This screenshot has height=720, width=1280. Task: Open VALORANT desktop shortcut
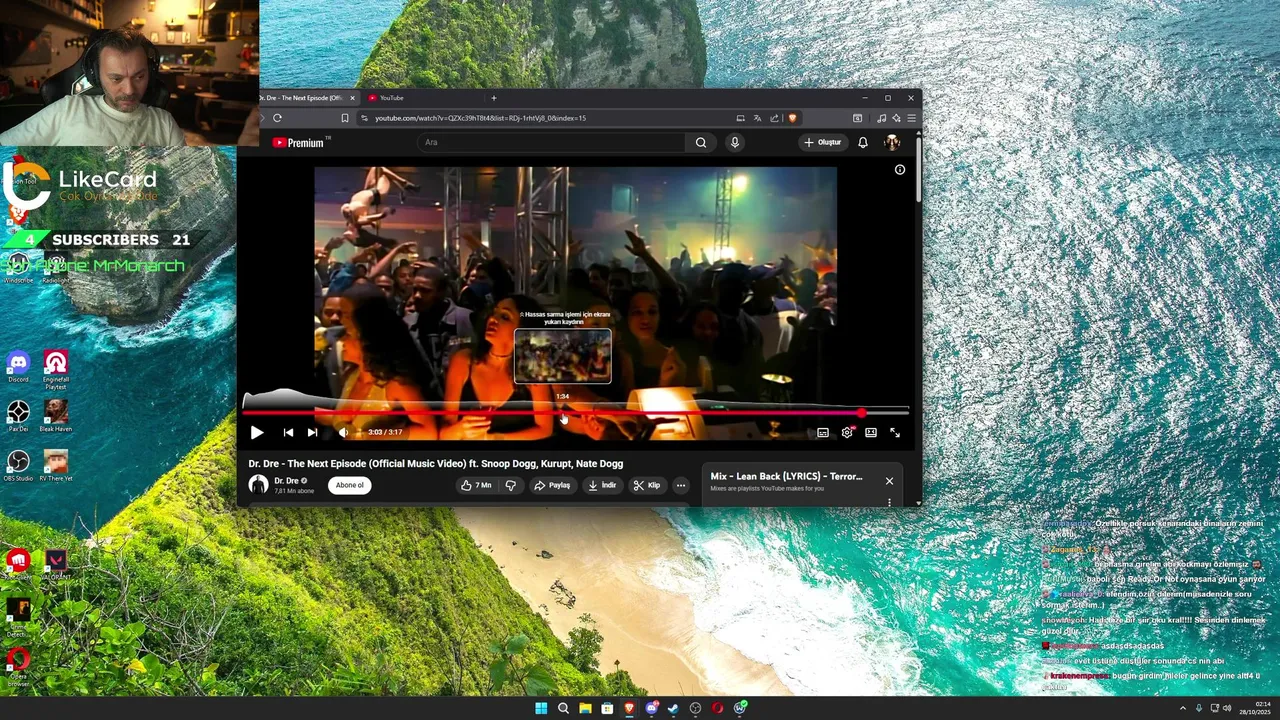click(56, 566)
